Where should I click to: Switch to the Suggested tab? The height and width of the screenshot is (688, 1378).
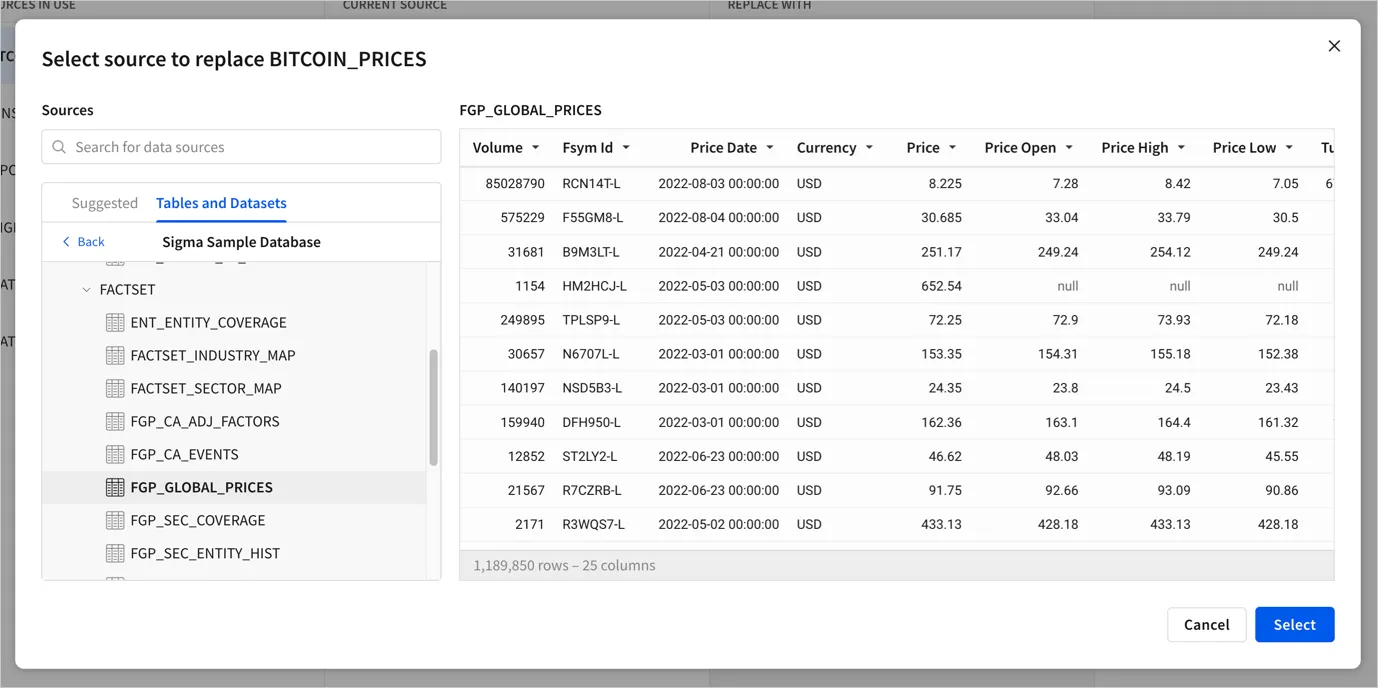click(105, 203)
